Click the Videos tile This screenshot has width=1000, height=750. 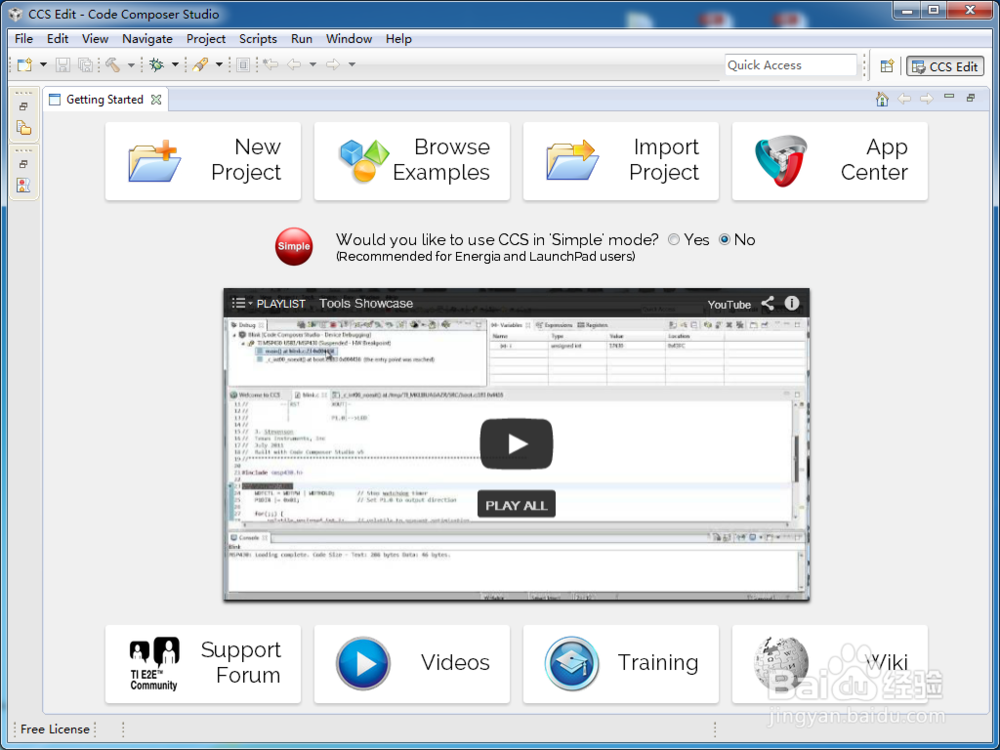click(412, 664)
